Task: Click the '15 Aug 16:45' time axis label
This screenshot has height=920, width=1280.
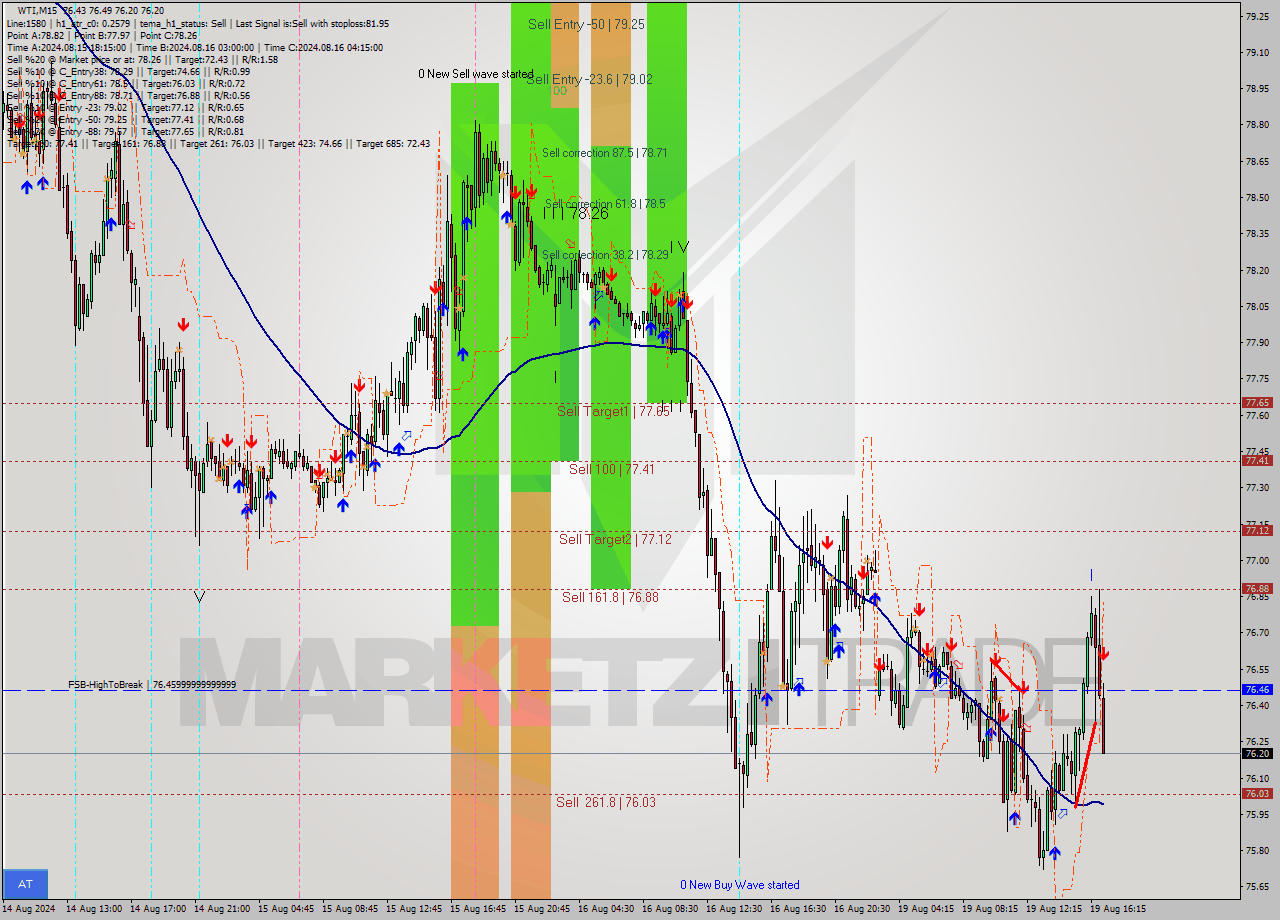Action: [x=476, y=909]
